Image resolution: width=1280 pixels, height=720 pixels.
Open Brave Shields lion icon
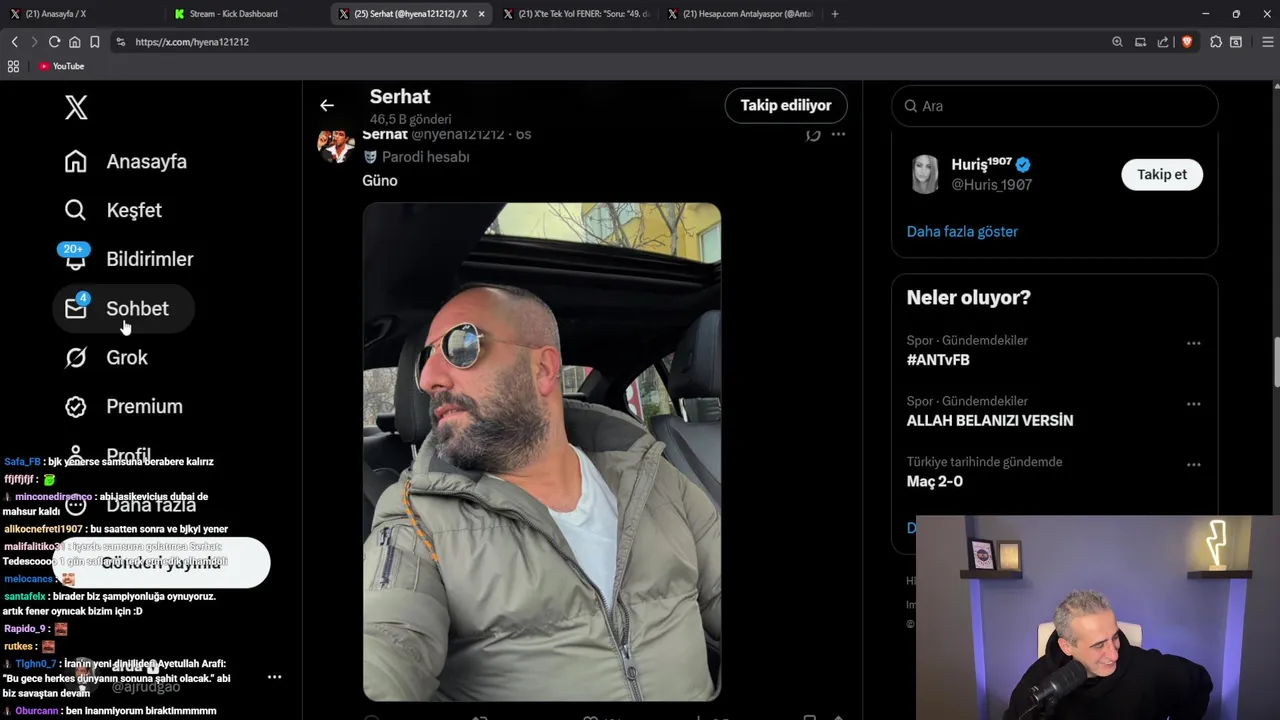point(1187,42)
